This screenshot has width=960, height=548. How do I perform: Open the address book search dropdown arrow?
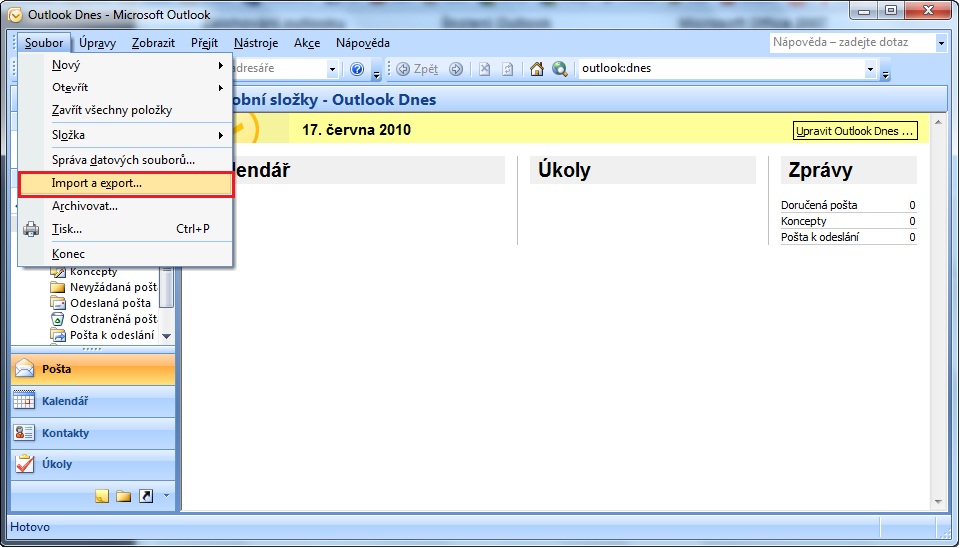[x=332, y=69]
